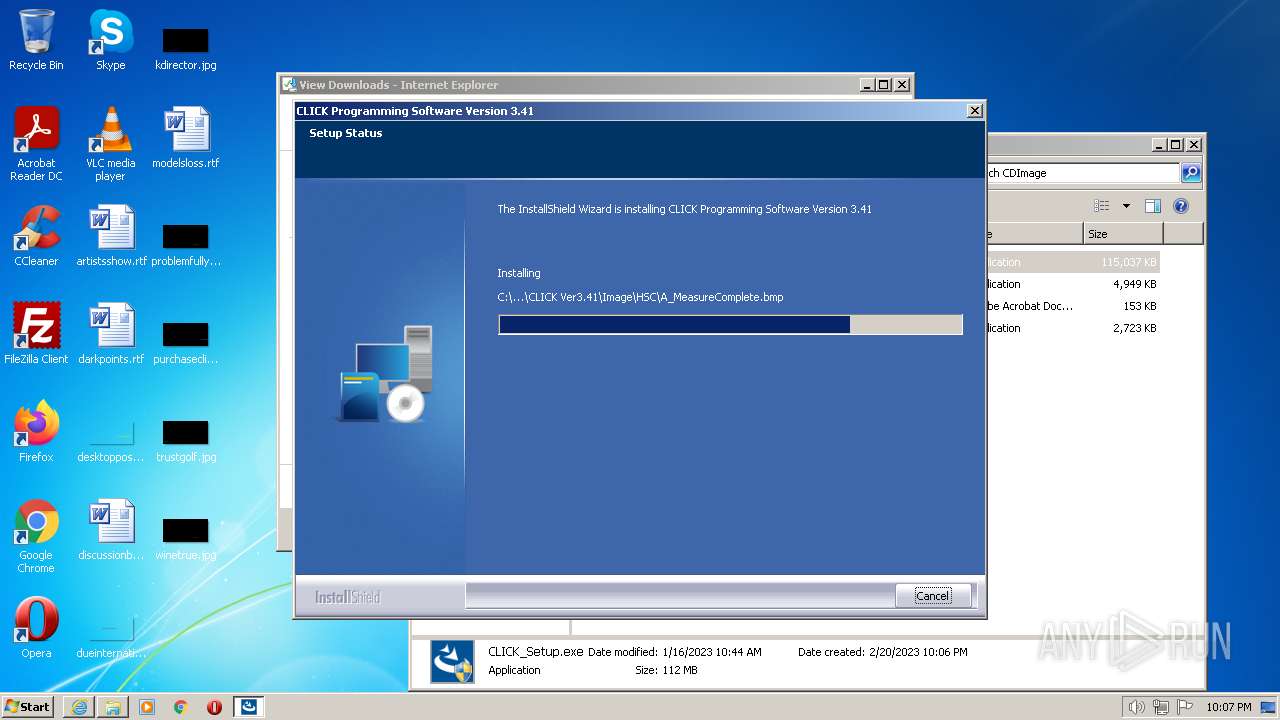Select the 153 KB Acrobat document row
Image resolution: width=1280 pixels, height=720 pixels.
tap(1073, 306)
